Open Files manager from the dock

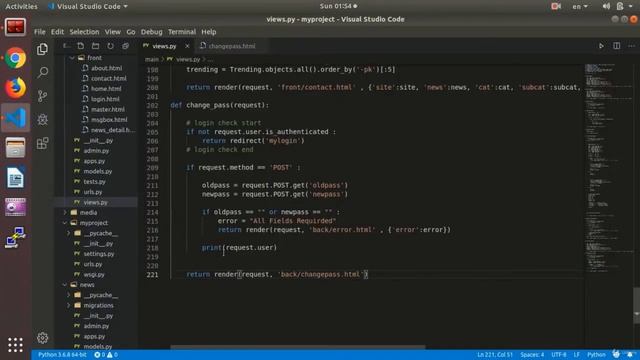coord(16,147)
